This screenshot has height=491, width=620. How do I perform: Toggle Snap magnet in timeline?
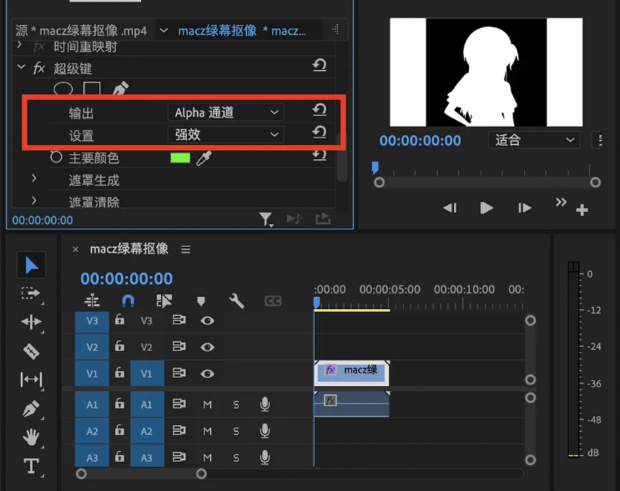[128, 301]
